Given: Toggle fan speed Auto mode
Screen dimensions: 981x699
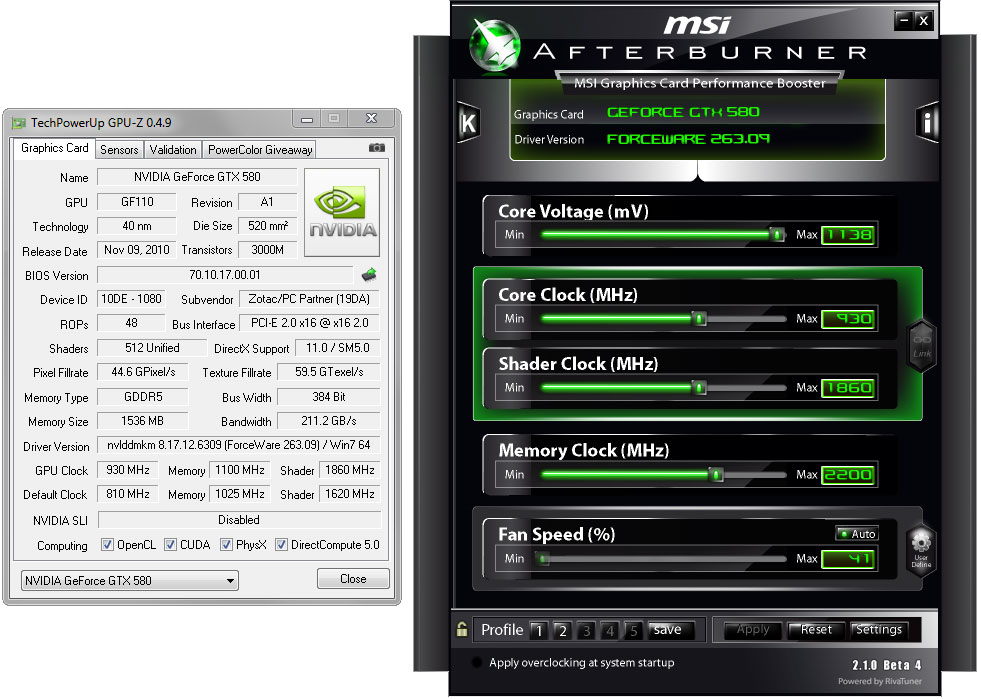Looking at the screenshot, I should pos(857,533).
